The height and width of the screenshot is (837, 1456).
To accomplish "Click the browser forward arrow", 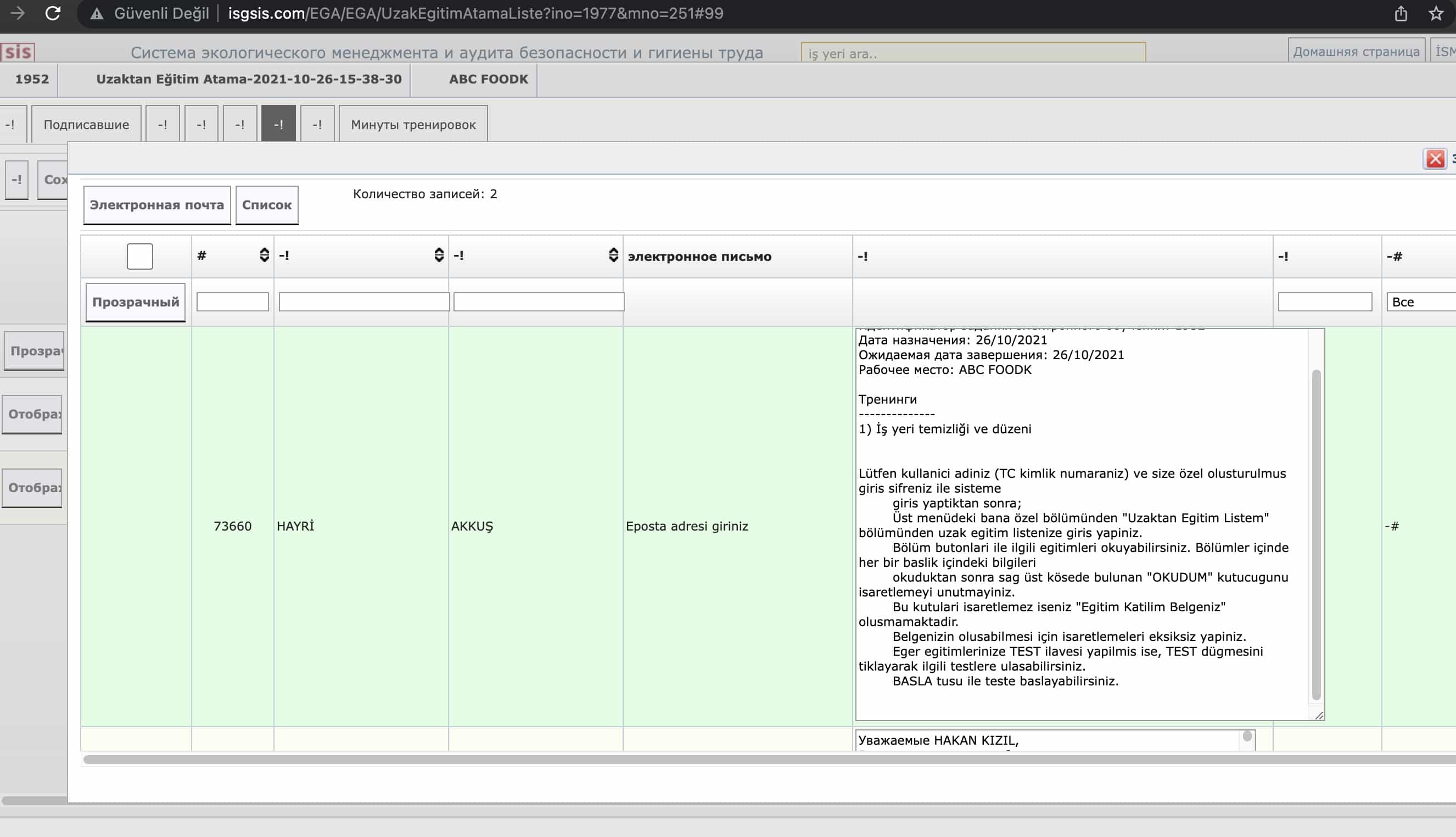I will (x=17, y=13).
